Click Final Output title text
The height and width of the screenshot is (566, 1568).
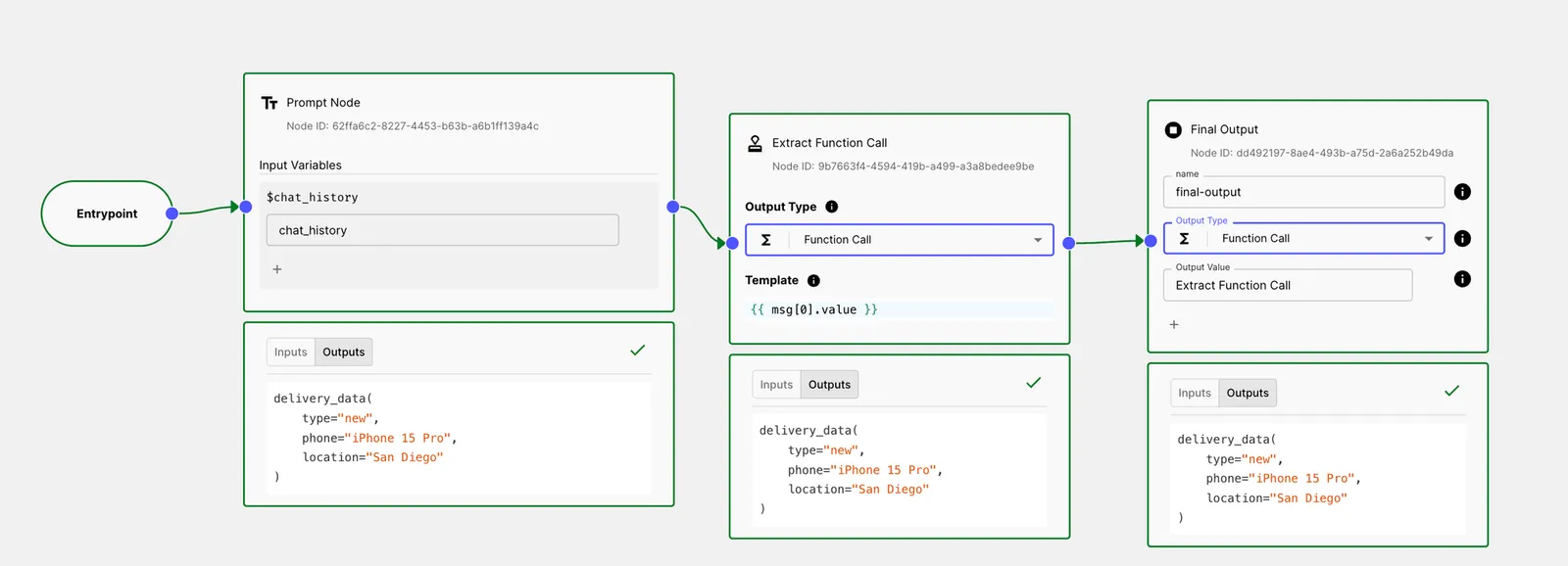(1224, 129)
